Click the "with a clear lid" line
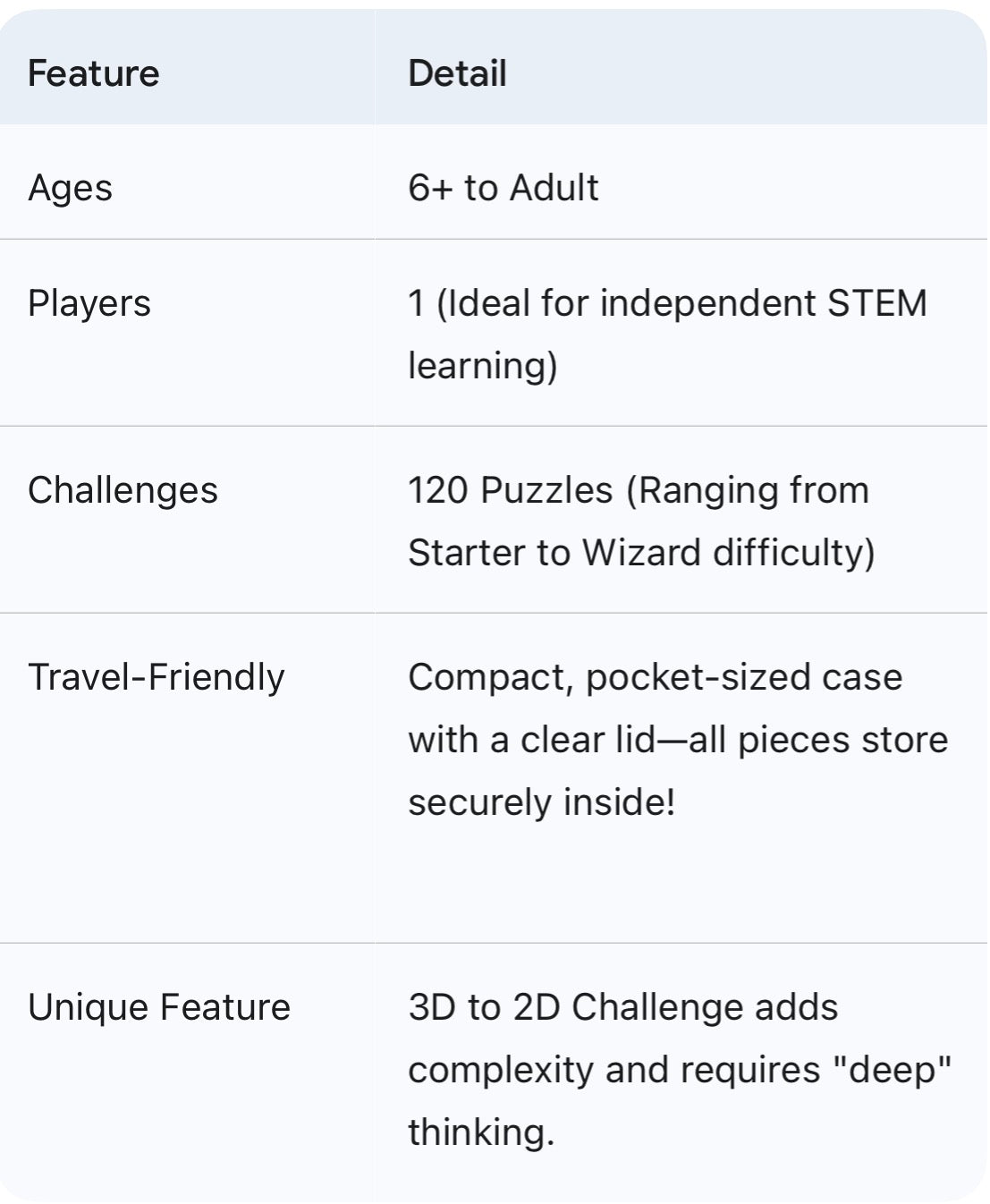The width and height of the screenshot is (990, 1204). [677, 740]
